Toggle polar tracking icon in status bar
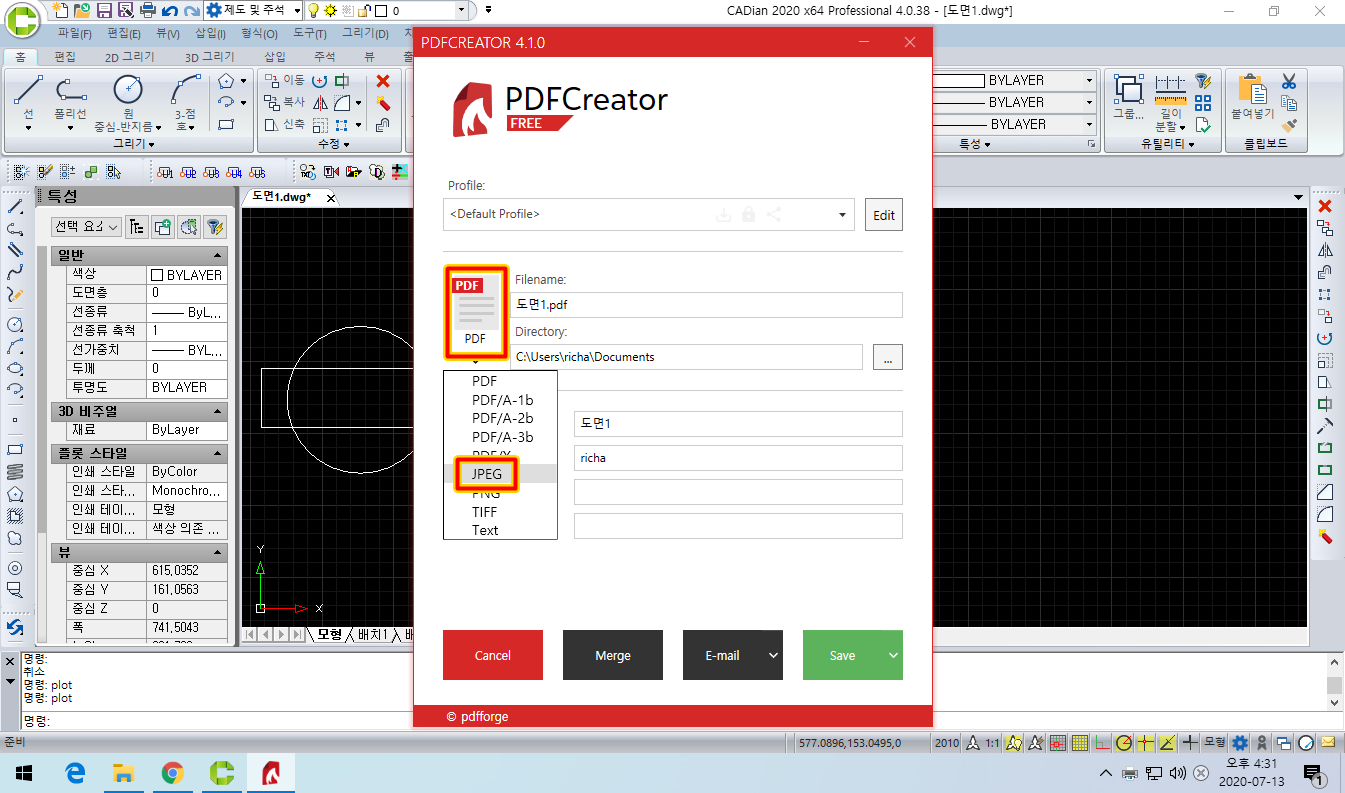Image resolution: width=1345 pixels, height=793 pixels. [x=1124, y=743]
